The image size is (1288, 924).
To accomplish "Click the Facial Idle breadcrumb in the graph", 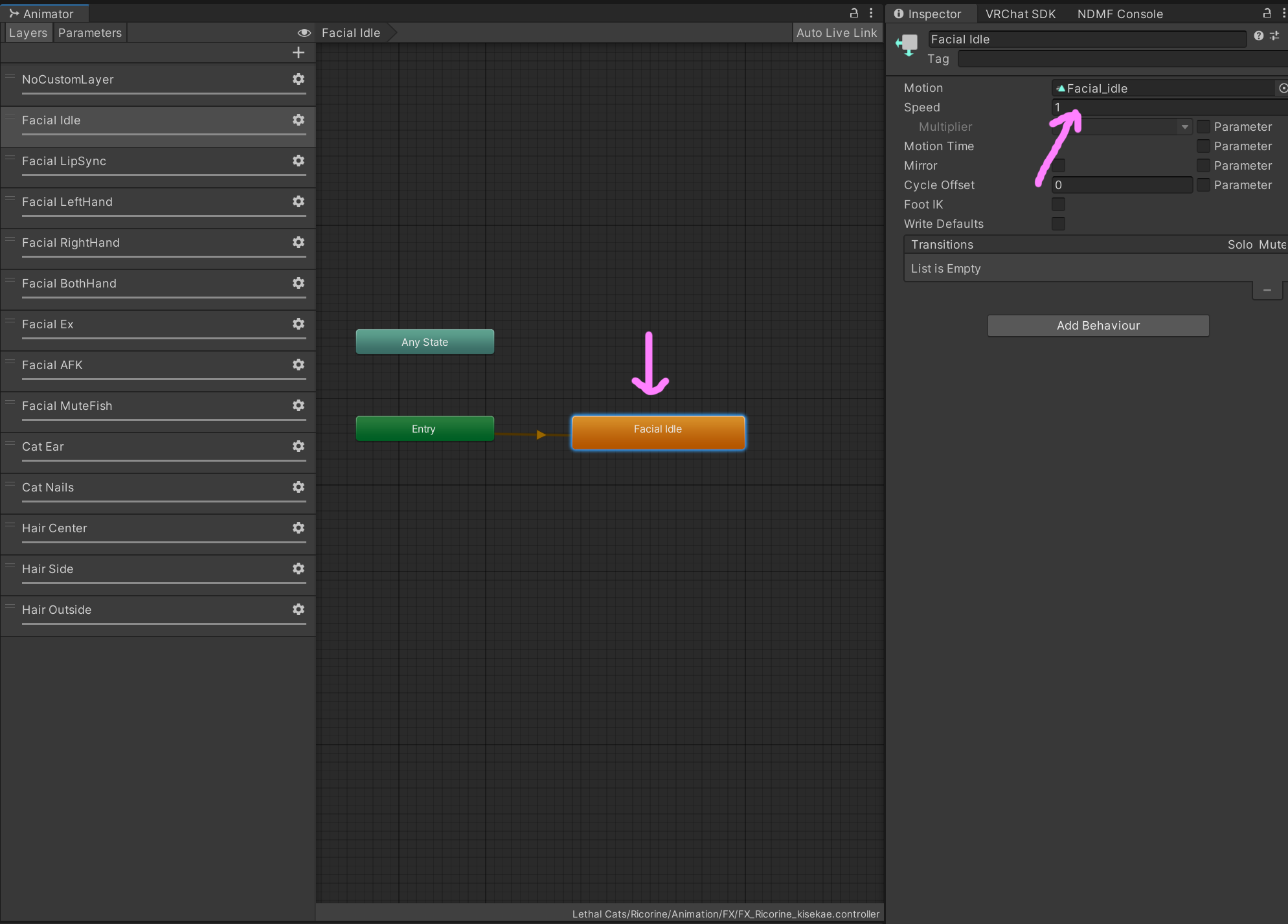I will coord(351,33).
